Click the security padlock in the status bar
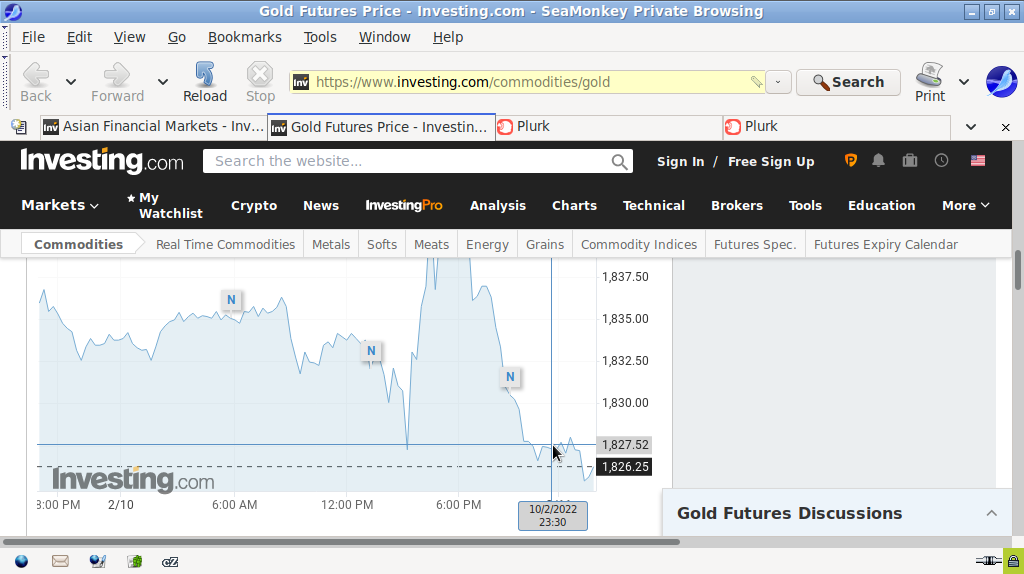1024x574 pixels. pyautogui.click(x=1013, y=561)
